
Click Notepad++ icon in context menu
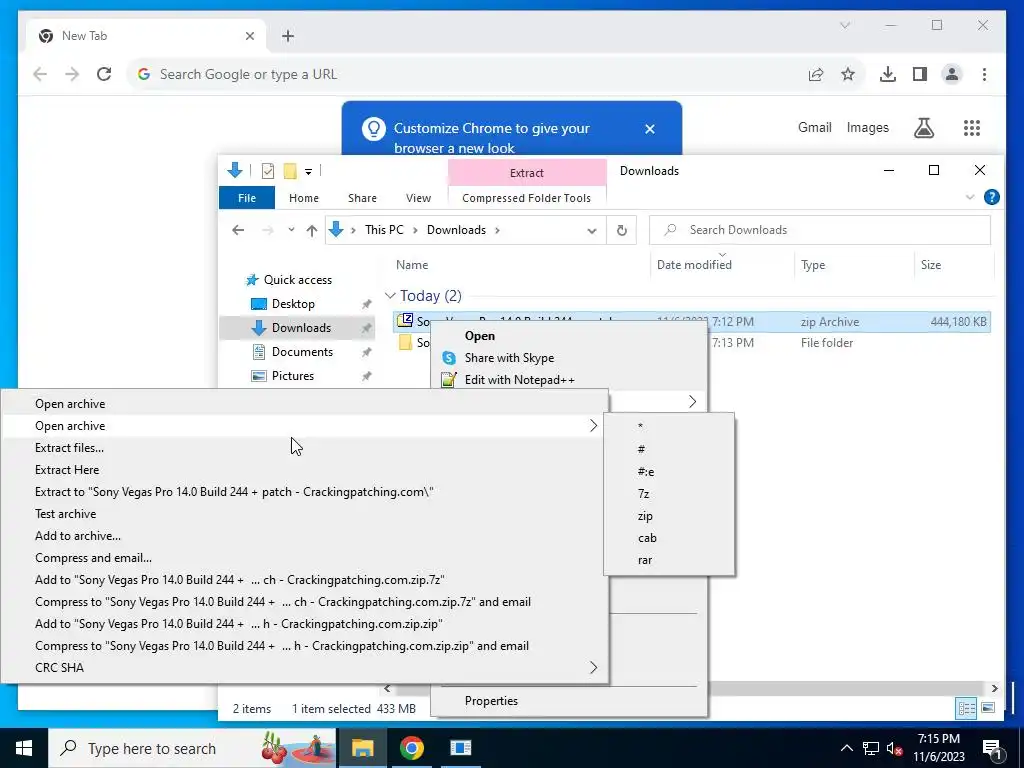[x=449, y=379]
